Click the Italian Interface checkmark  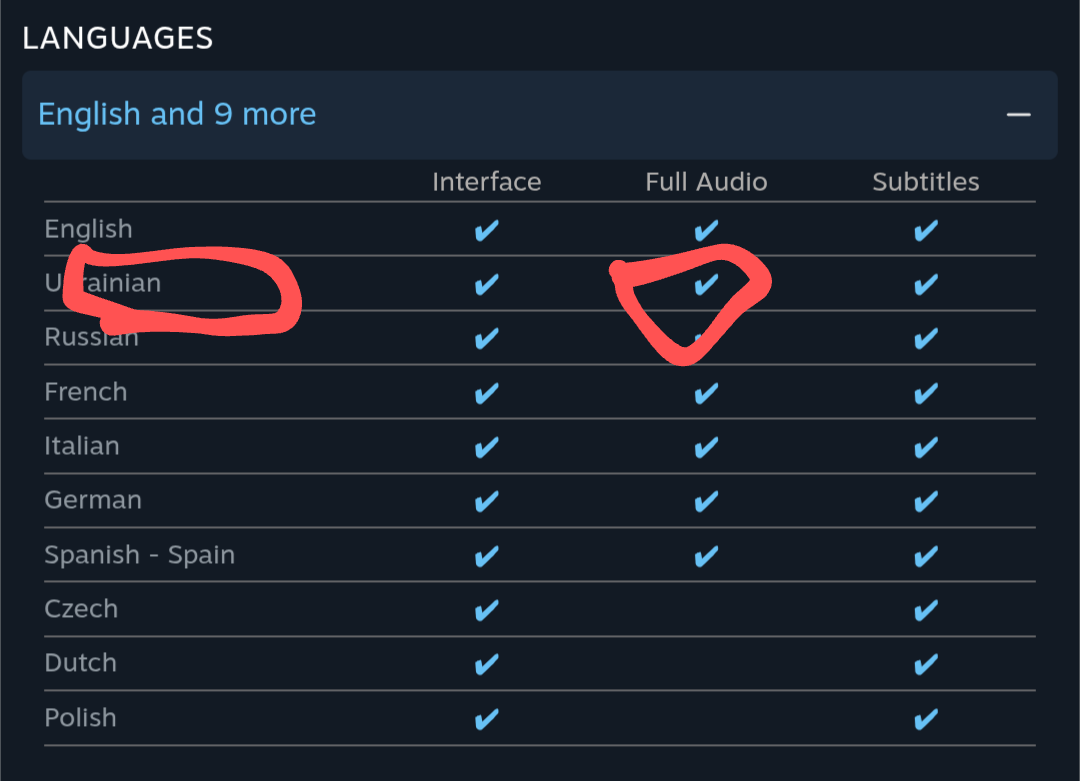(x=486, y=447)
